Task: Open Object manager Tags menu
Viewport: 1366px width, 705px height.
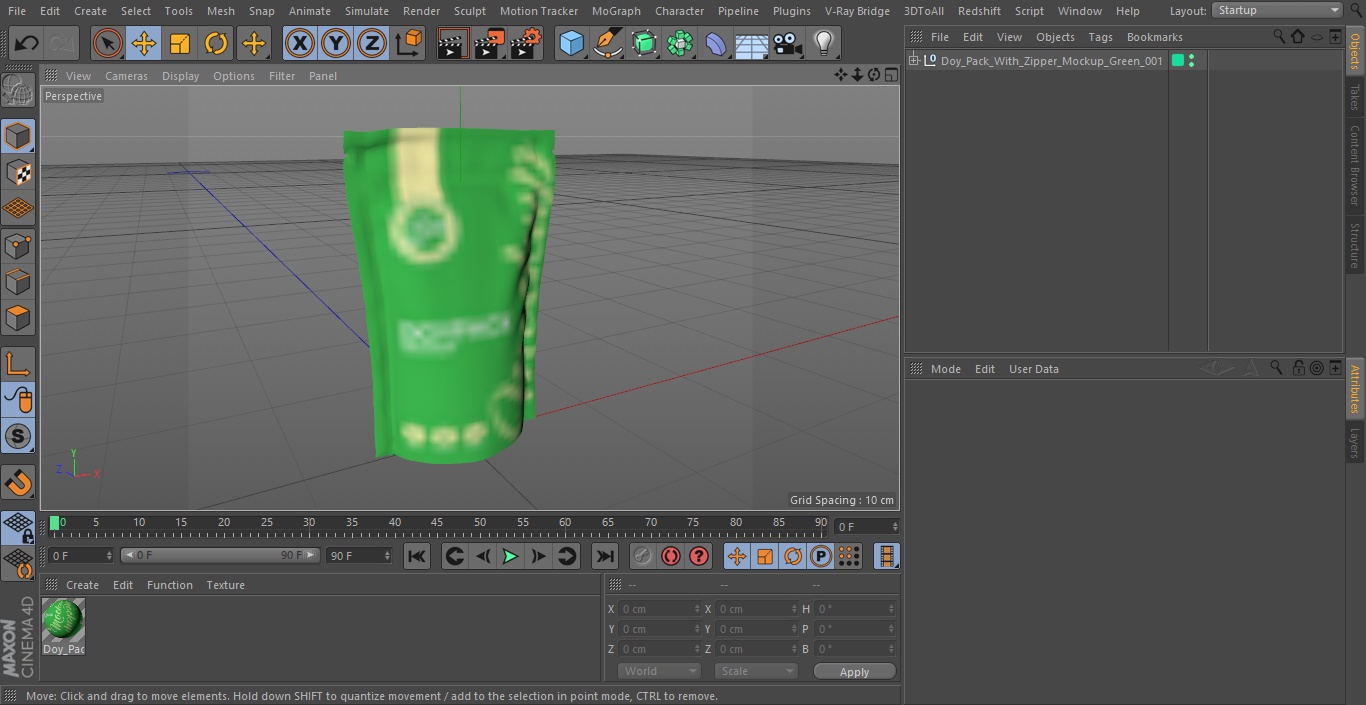Action: [1100, 37]
